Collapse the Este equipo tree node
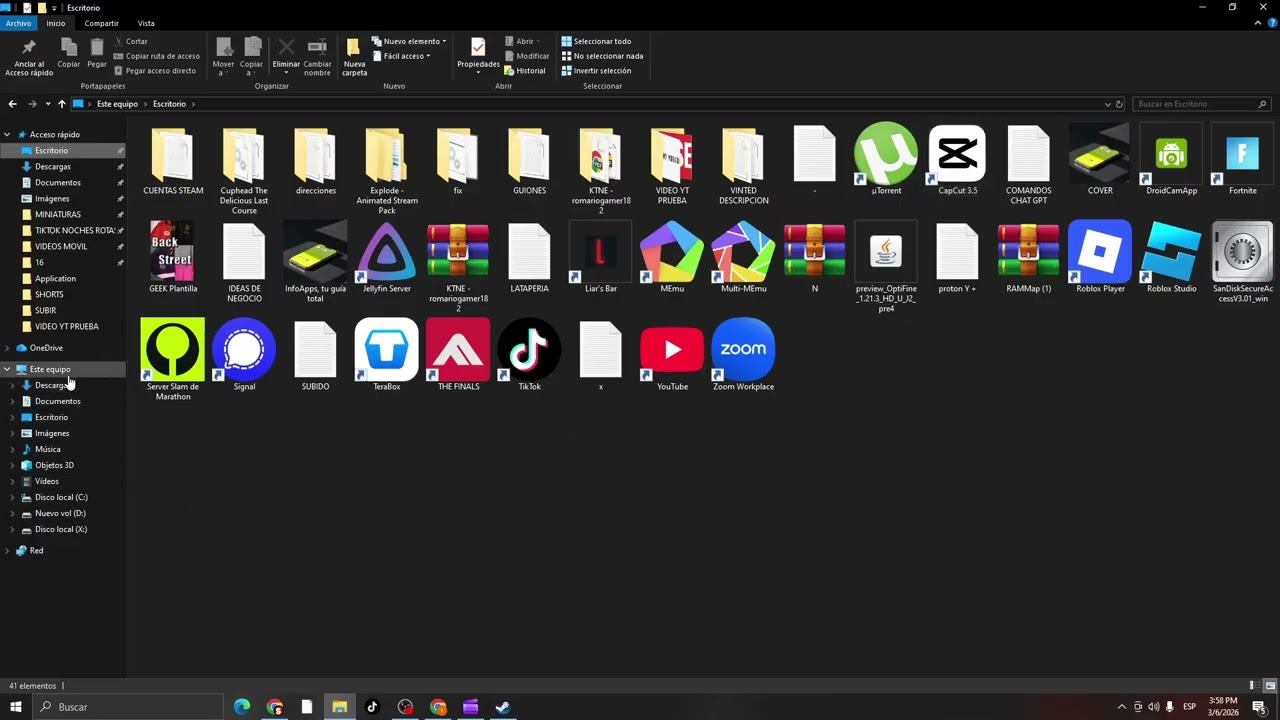The image size is (1280, 720). tap(7, 369)
